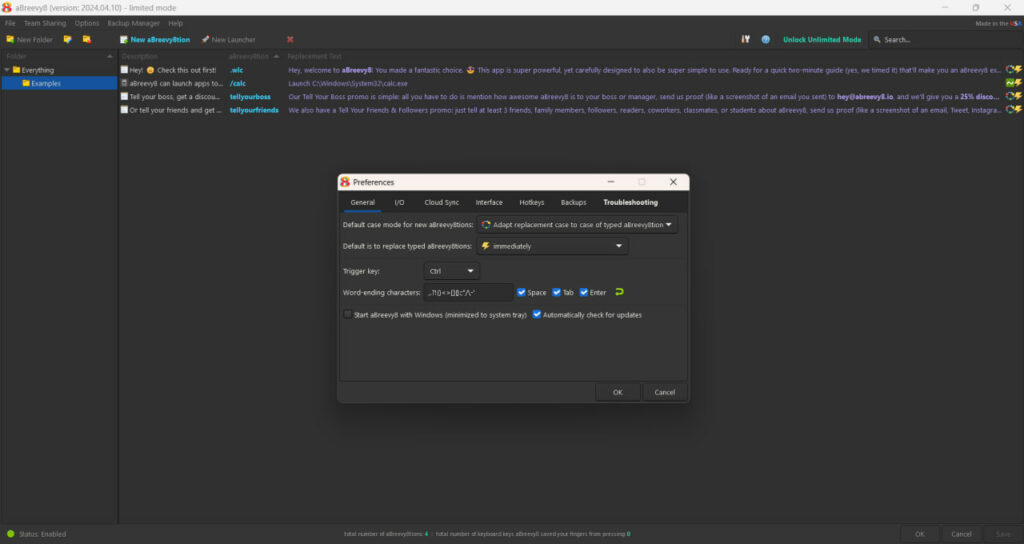
Task: Click the aBreevy8 logo in Preferences title bar
Action: coord(345,182)
